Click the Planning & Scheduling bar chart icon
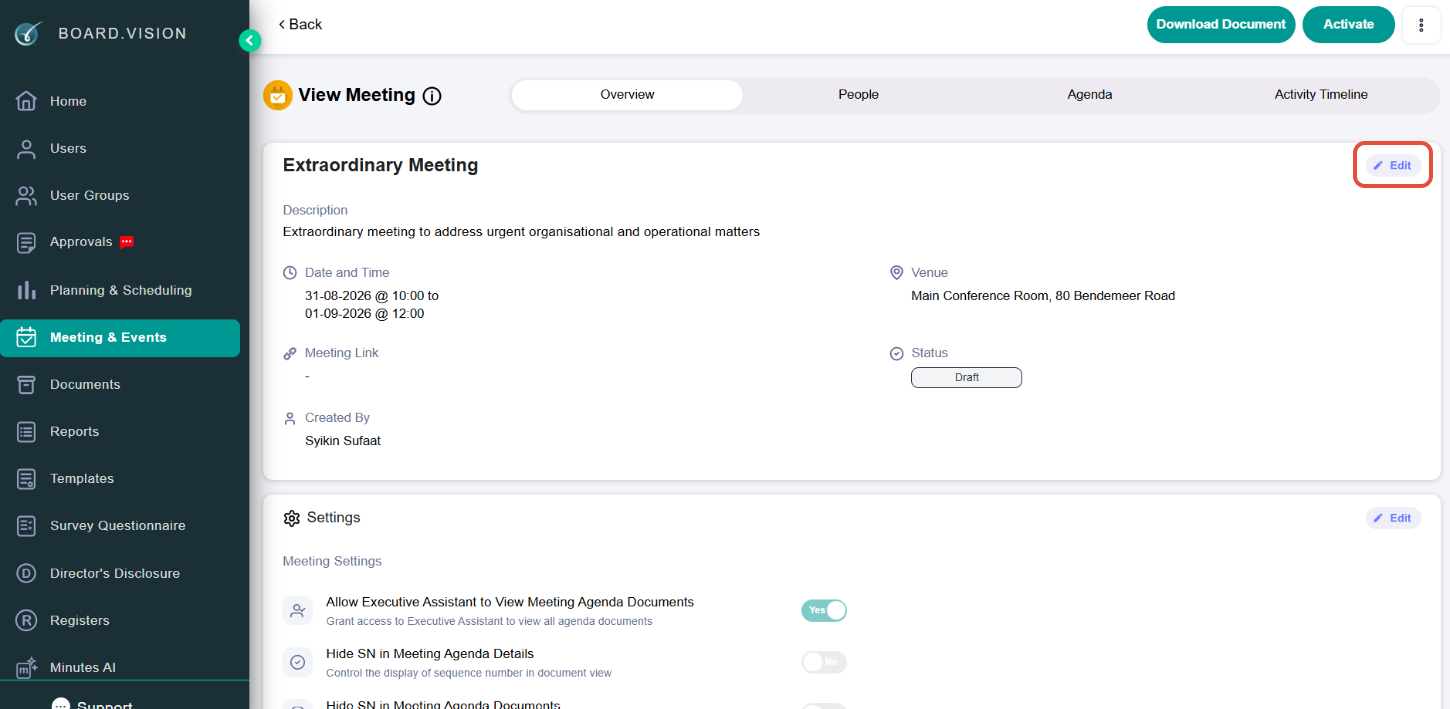Viewport: 1450px width, 709px height. 27,290
